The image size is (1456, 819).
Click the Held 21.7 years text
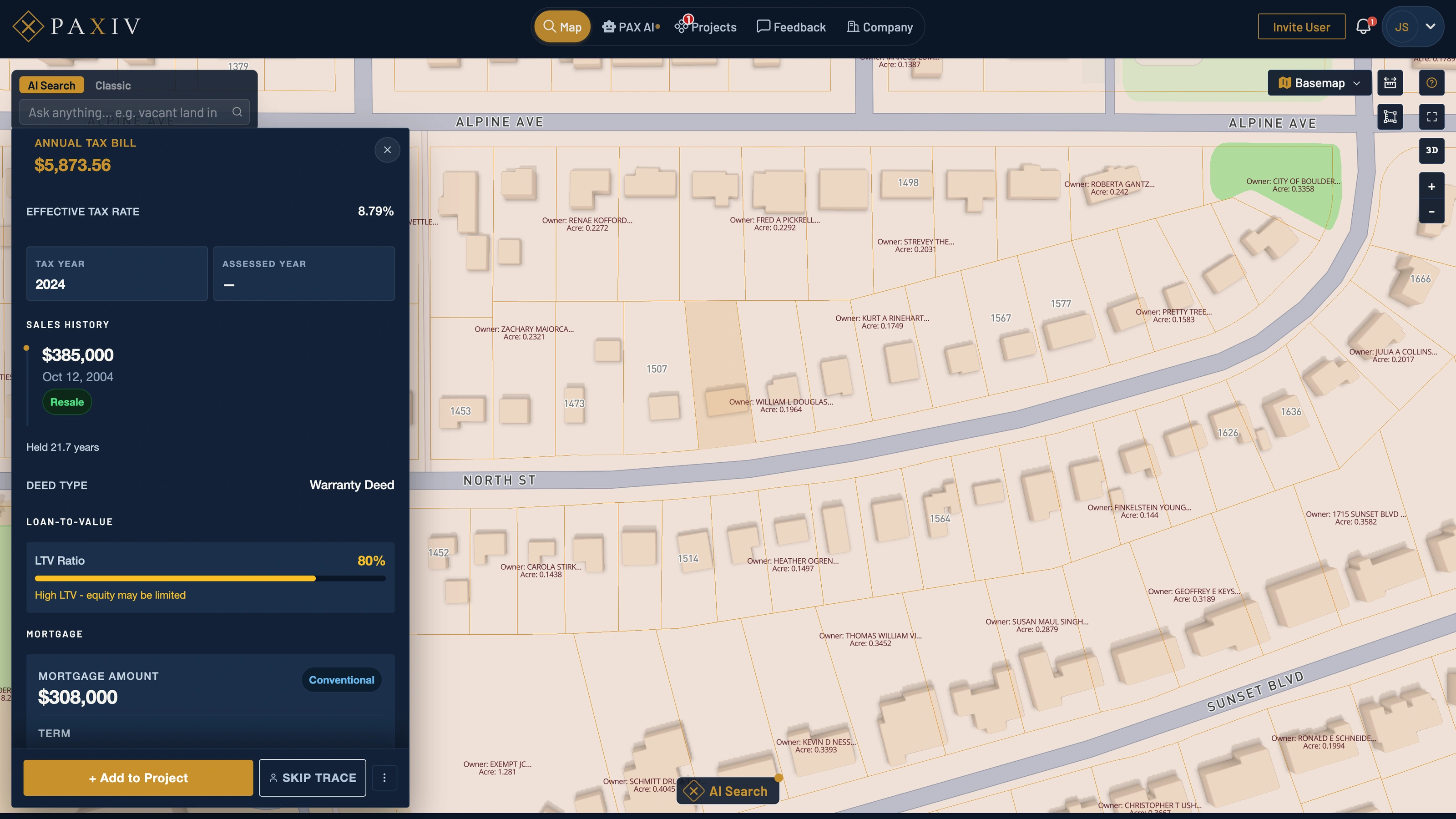point(63,447)
